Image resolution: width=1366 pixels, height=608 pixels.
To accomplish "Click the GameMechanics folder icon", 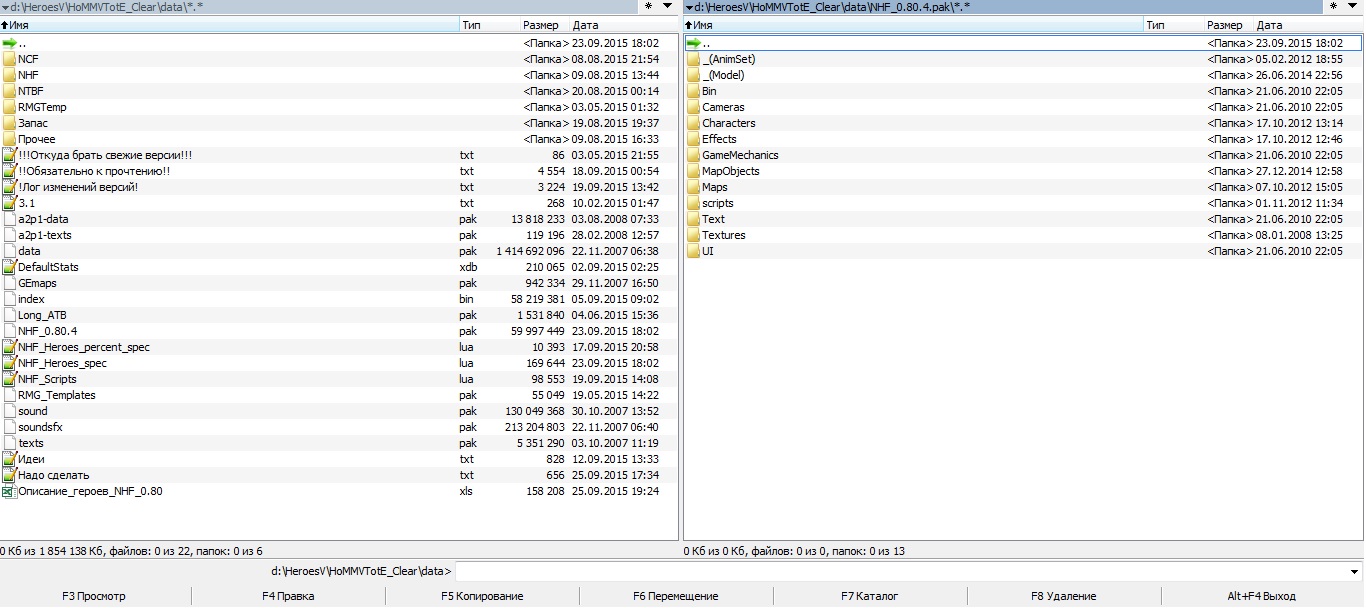I will (x=694, y=155).
